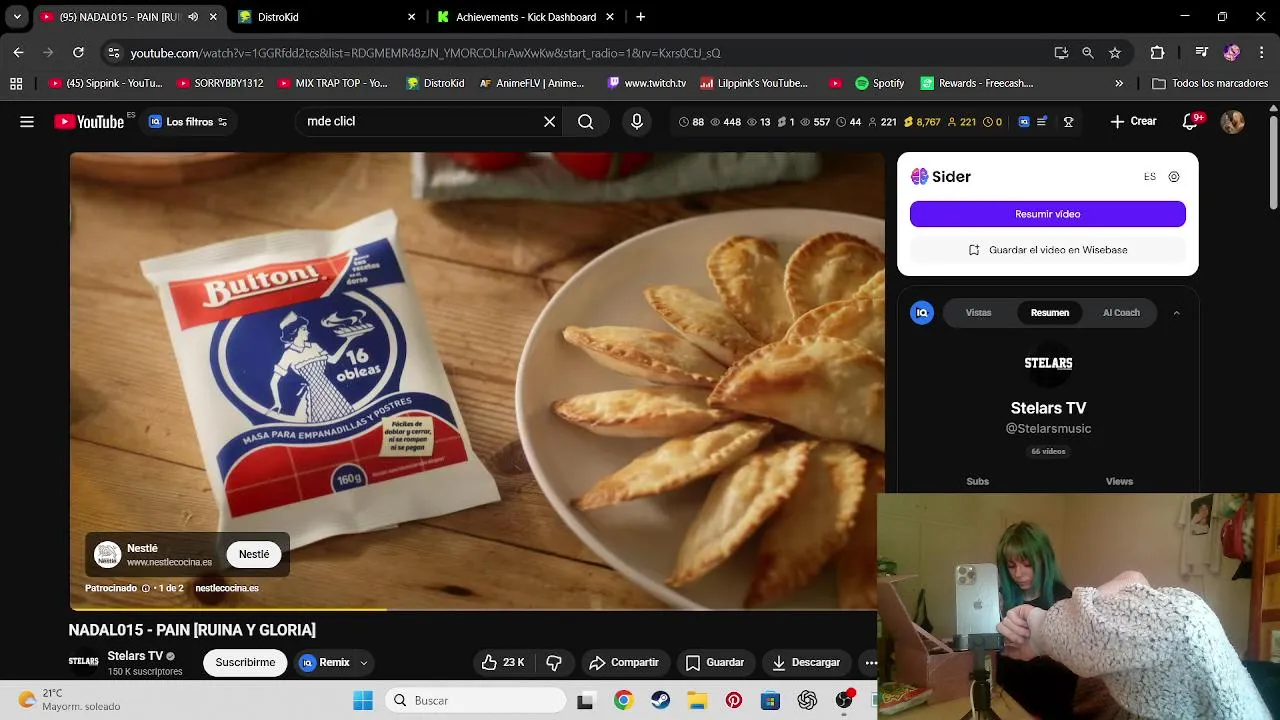Screen dimensions: 1280x720
Task: Open the tab search dropdown arrow
Action: point(17,17)
